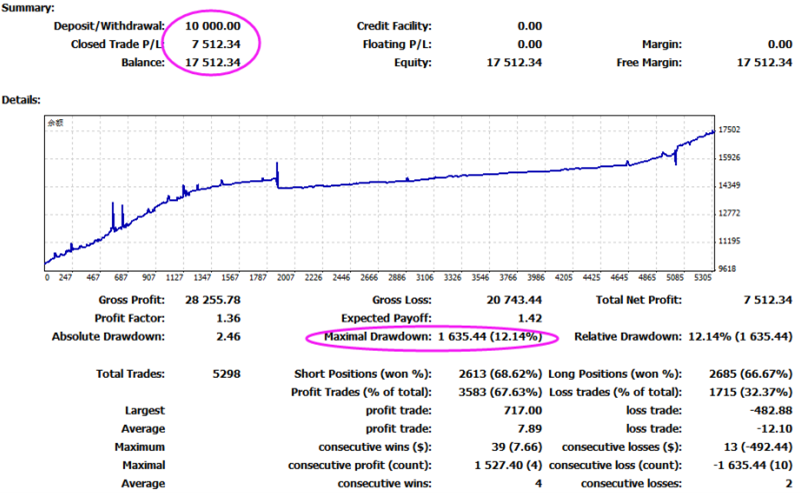Click the Summary heading
This screenshot has width=802, height=493.
(x=28, y=8)
